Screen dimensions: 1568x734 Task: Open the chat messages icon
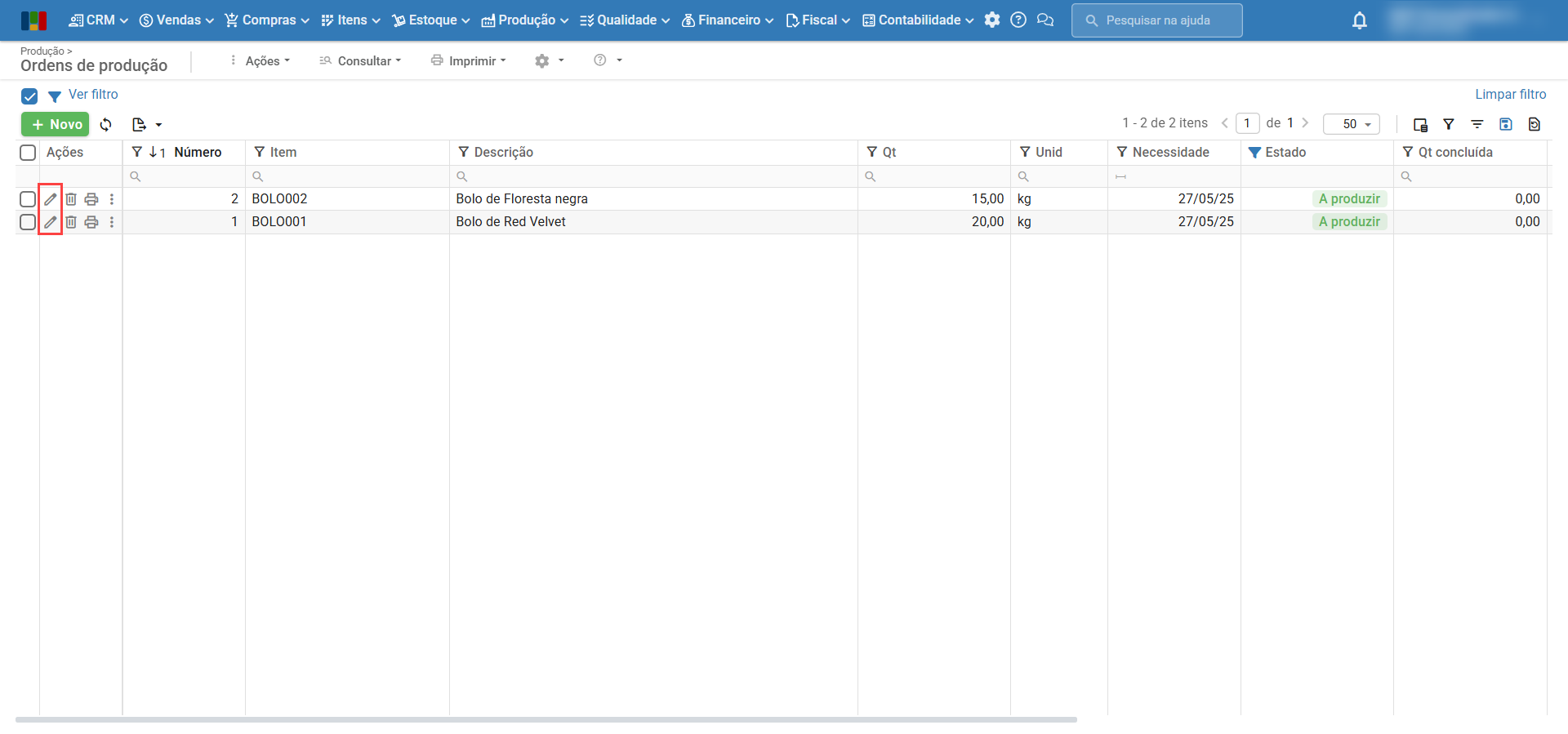click(x=1045, y=20)
